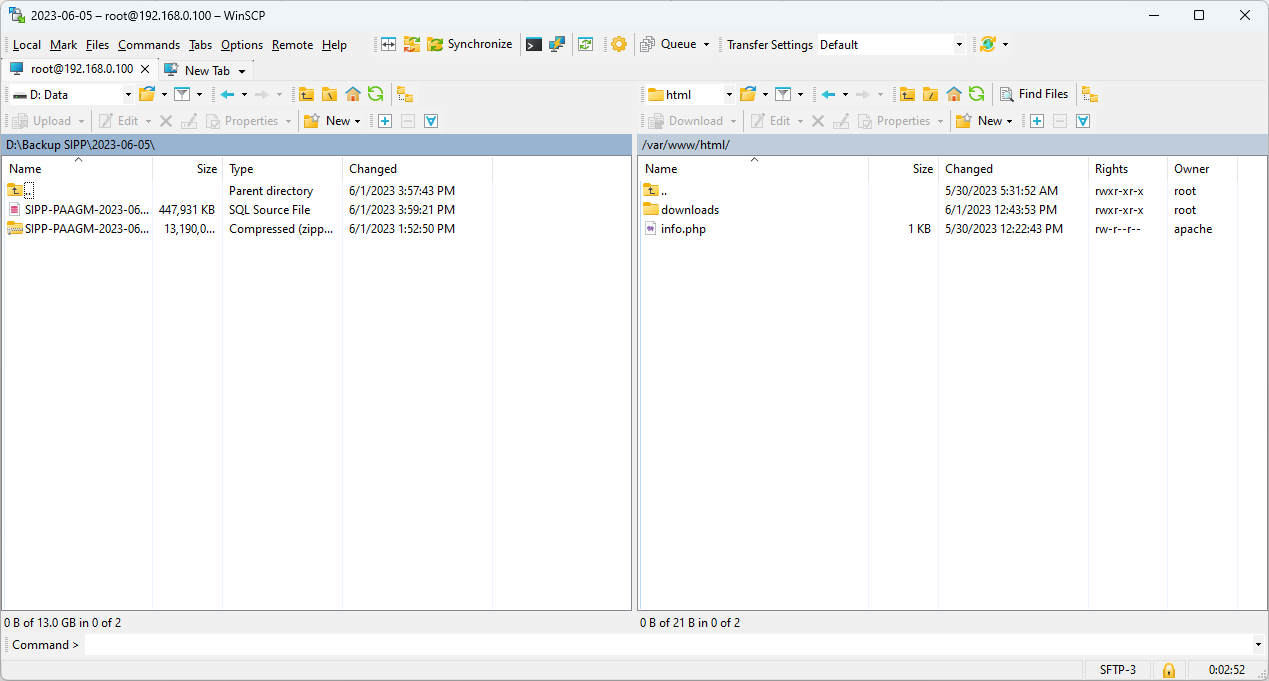This screenshot has width=1269, height=681.
Task: Open the Files menu
Action: pos(97,45)
